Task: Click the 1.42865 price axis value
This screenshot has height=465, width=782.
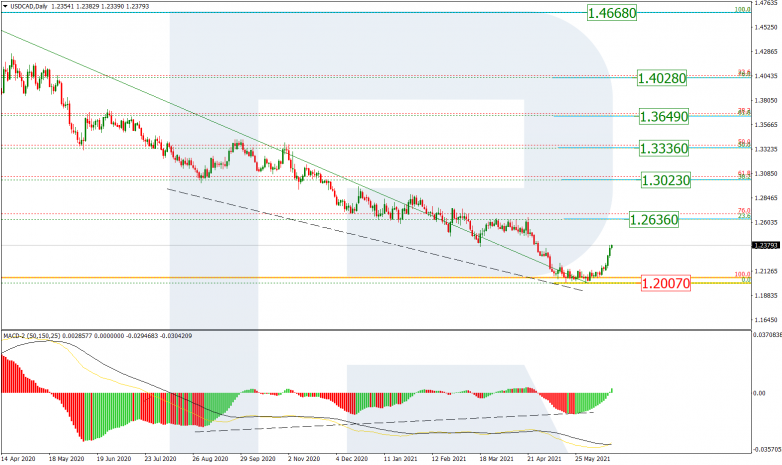Action: [766, 51]
